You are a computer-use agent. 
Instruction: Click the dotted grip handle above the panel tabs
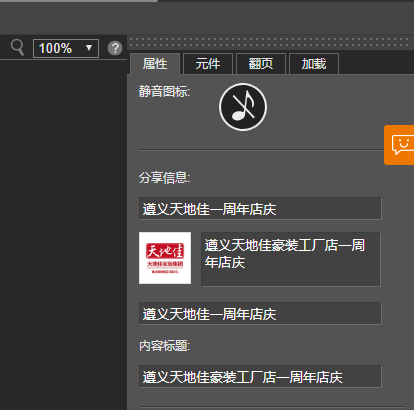tap(270, 42)
